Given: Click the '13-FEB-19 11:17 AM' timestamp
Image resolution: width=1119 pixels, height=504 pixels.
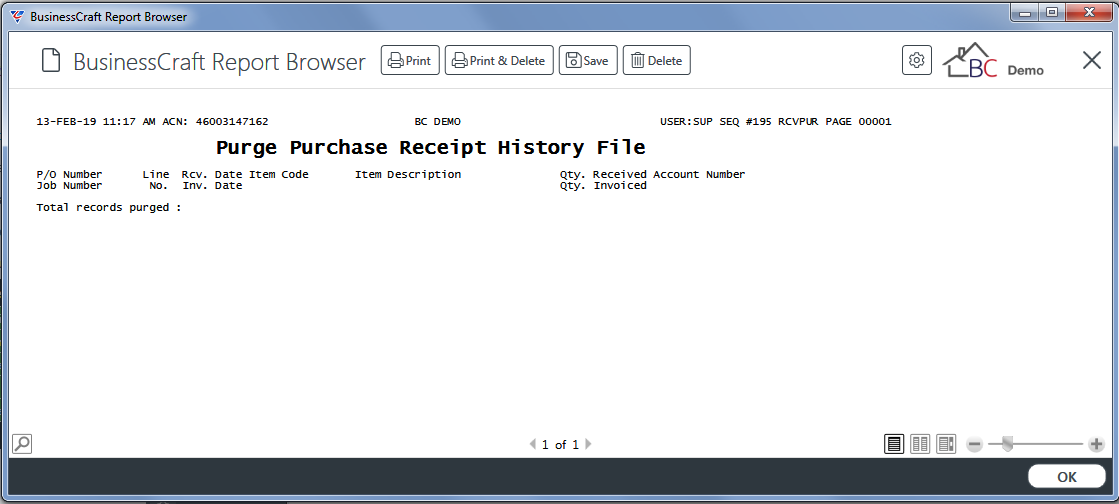Looking at the screenshot, I should [96, 122].
